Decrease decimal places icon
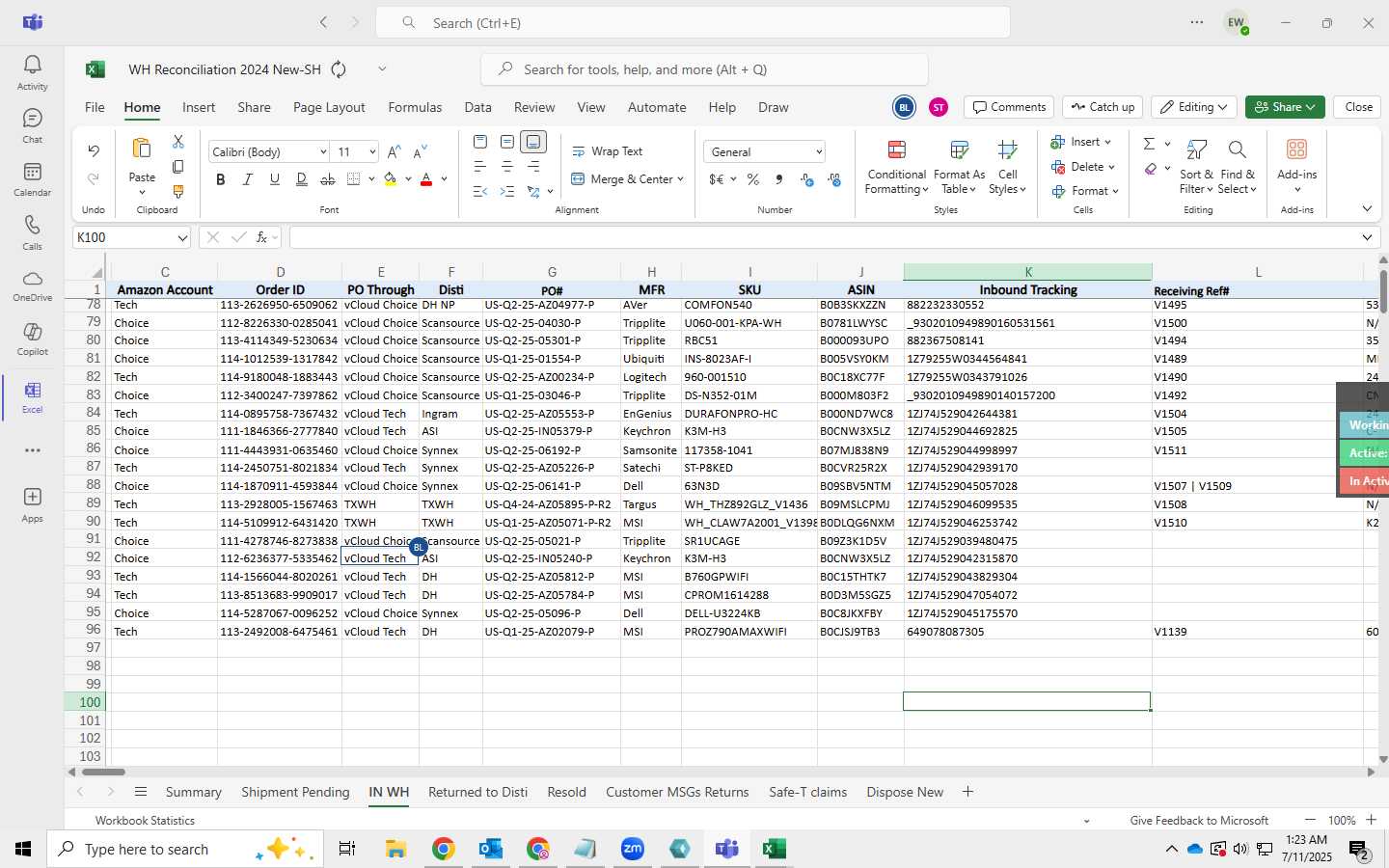1389x868 pixels. 834,179
